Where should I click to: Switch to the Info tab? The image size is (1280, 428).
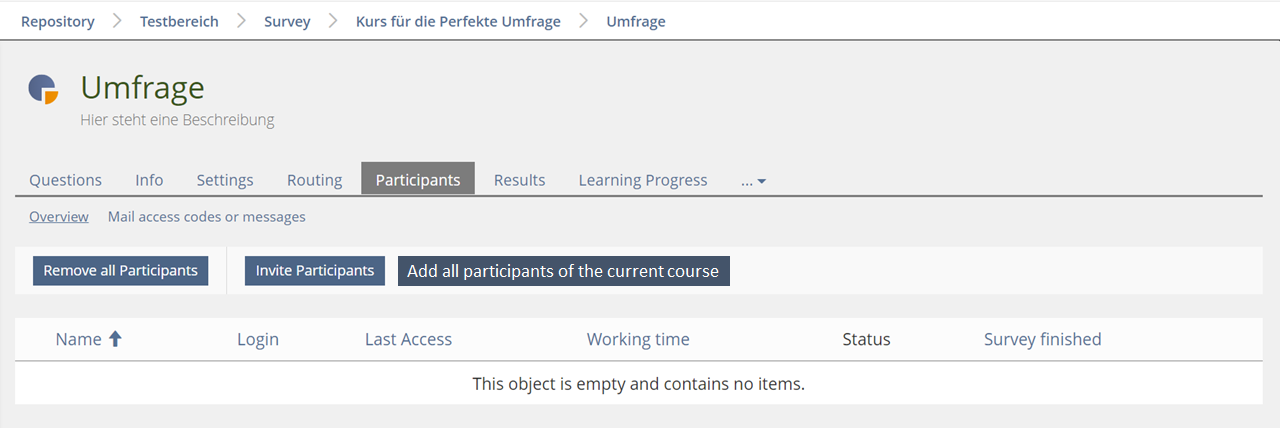pos(149,180)
